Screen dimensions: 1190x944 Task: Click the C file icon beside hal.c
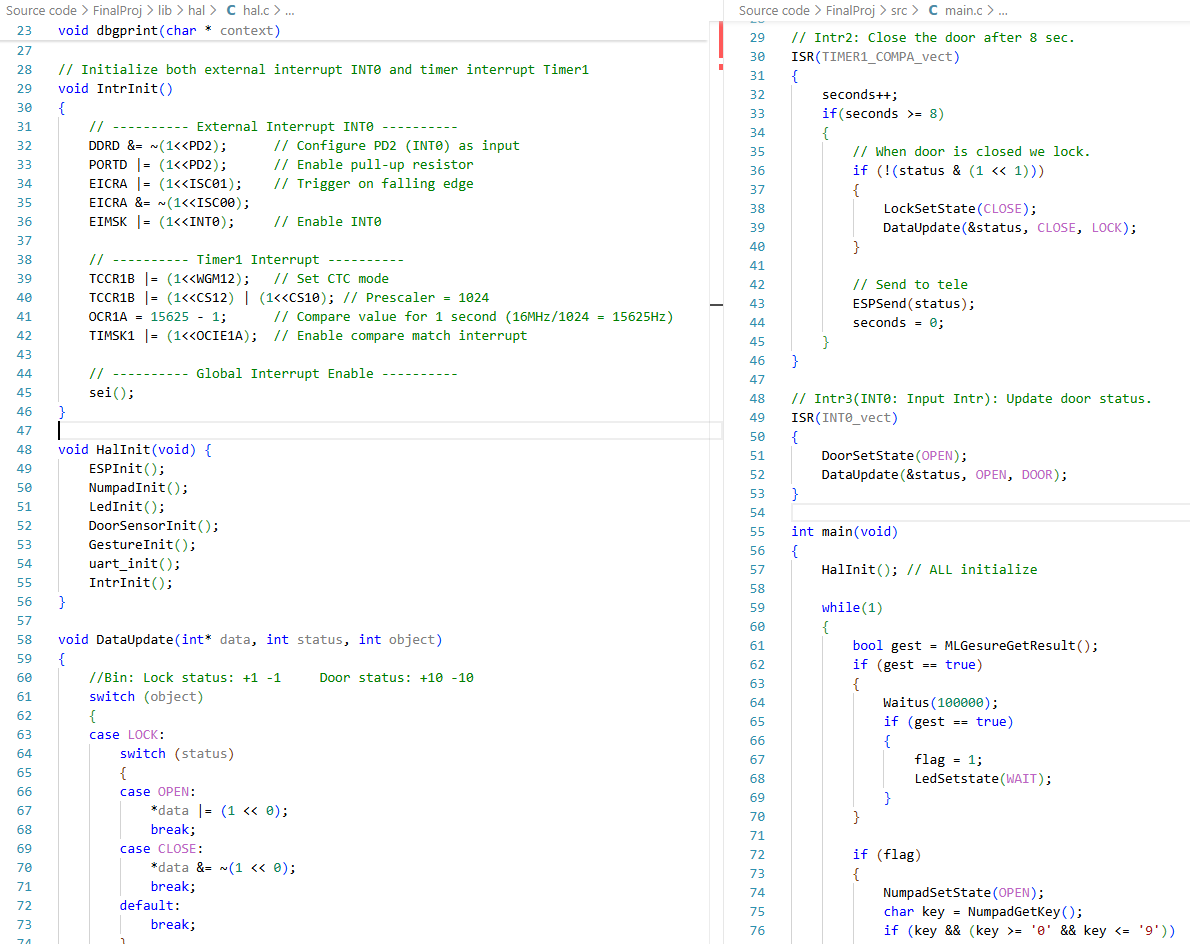tap(232, 10)
